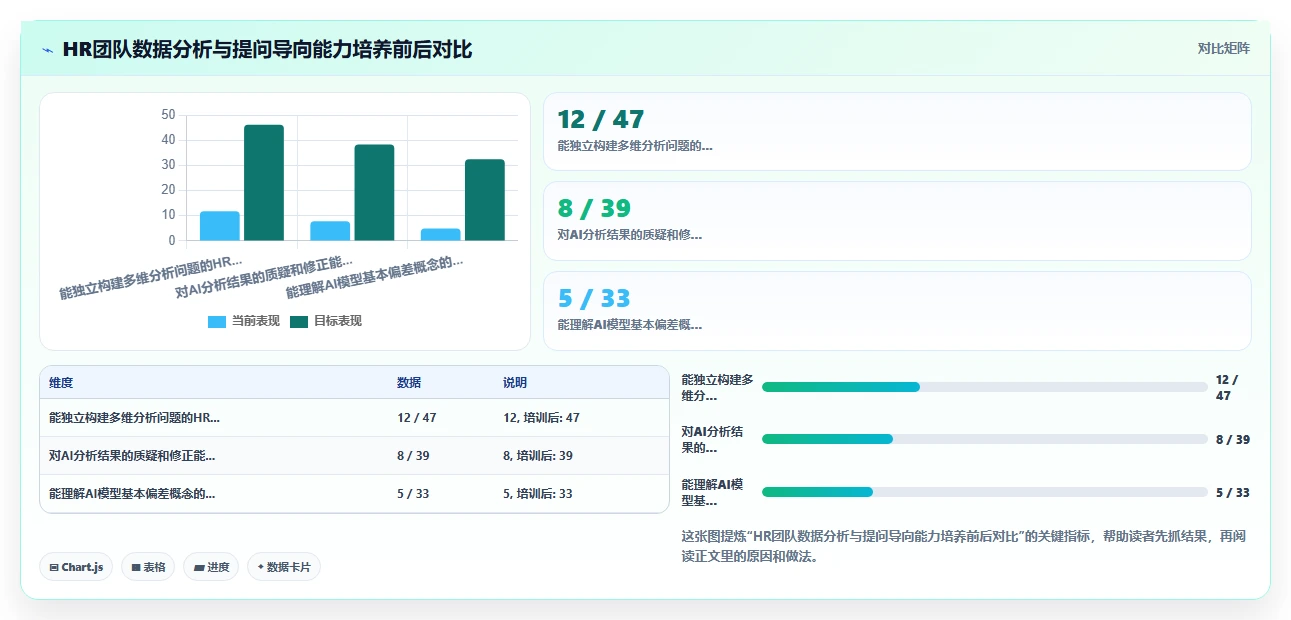Image resolution: width=1291 pixels, height=620 pixels.
Task: Click the dark green bar reaching 38
Action: [x=374, y=193]
